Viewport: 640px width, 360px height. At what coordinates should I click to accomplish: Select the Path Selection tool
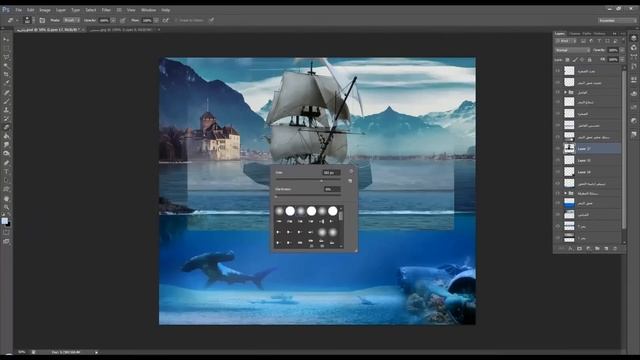coord(6,180)
